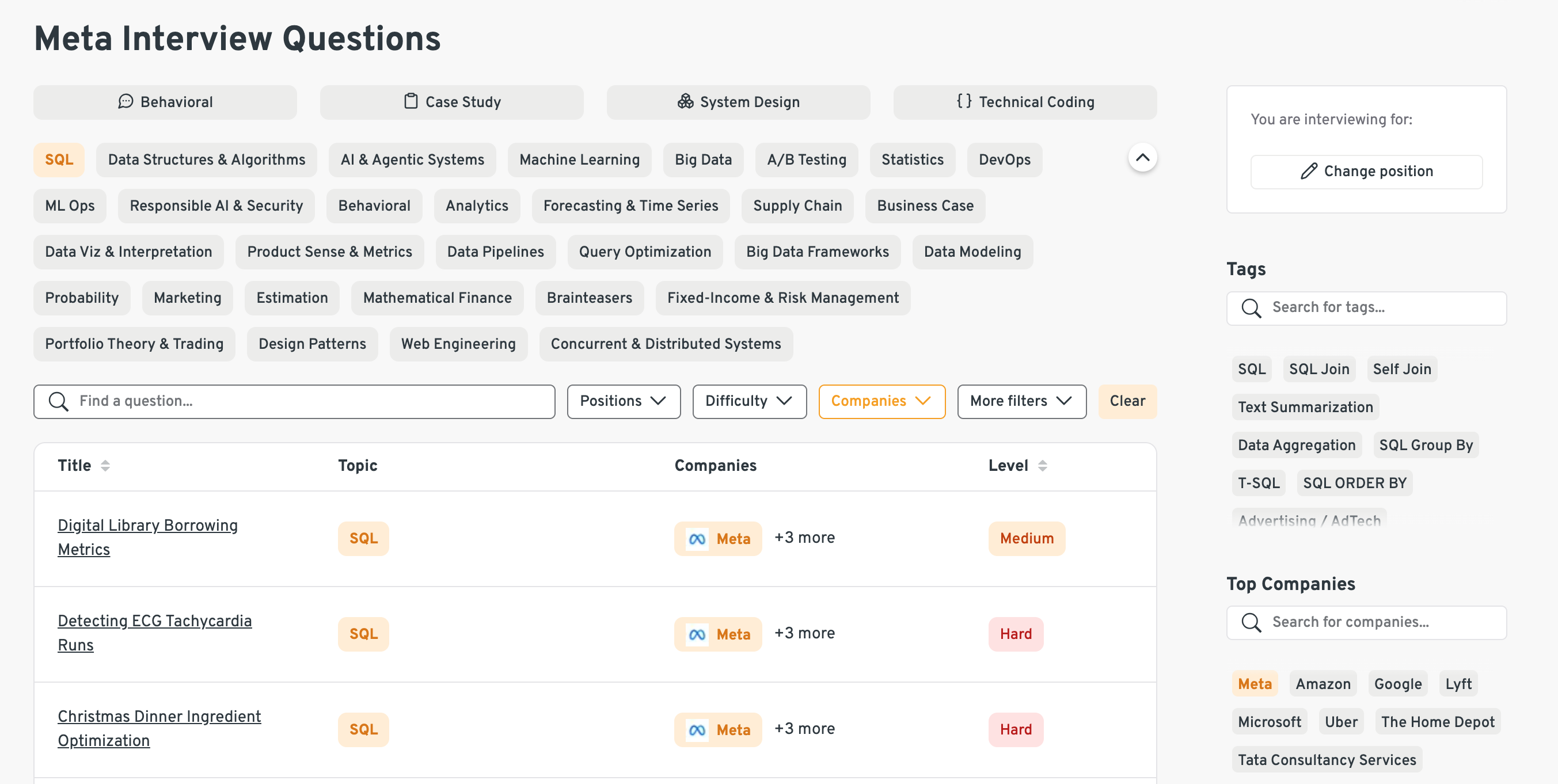Image resolution: width=1558 pixels, height=784 pixels.
Task: Select the SQL Join tag
Action: click(x=1318, y=369)
